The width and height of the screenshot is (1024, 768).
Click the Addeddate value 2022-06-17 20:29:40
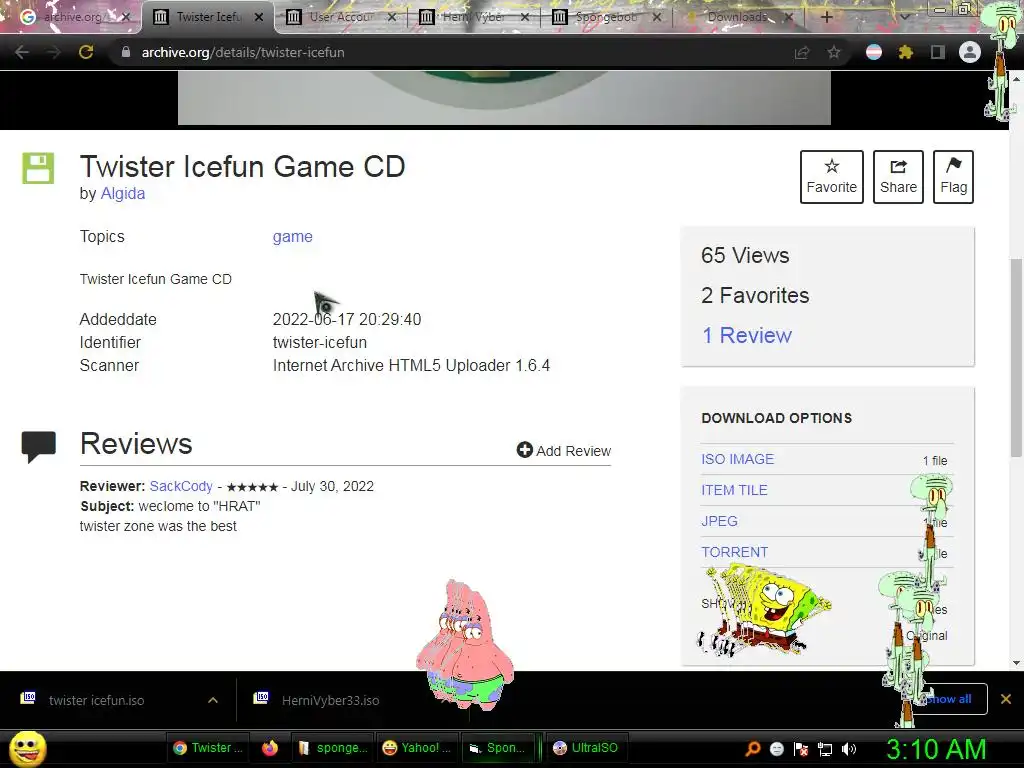coord(347,319)
